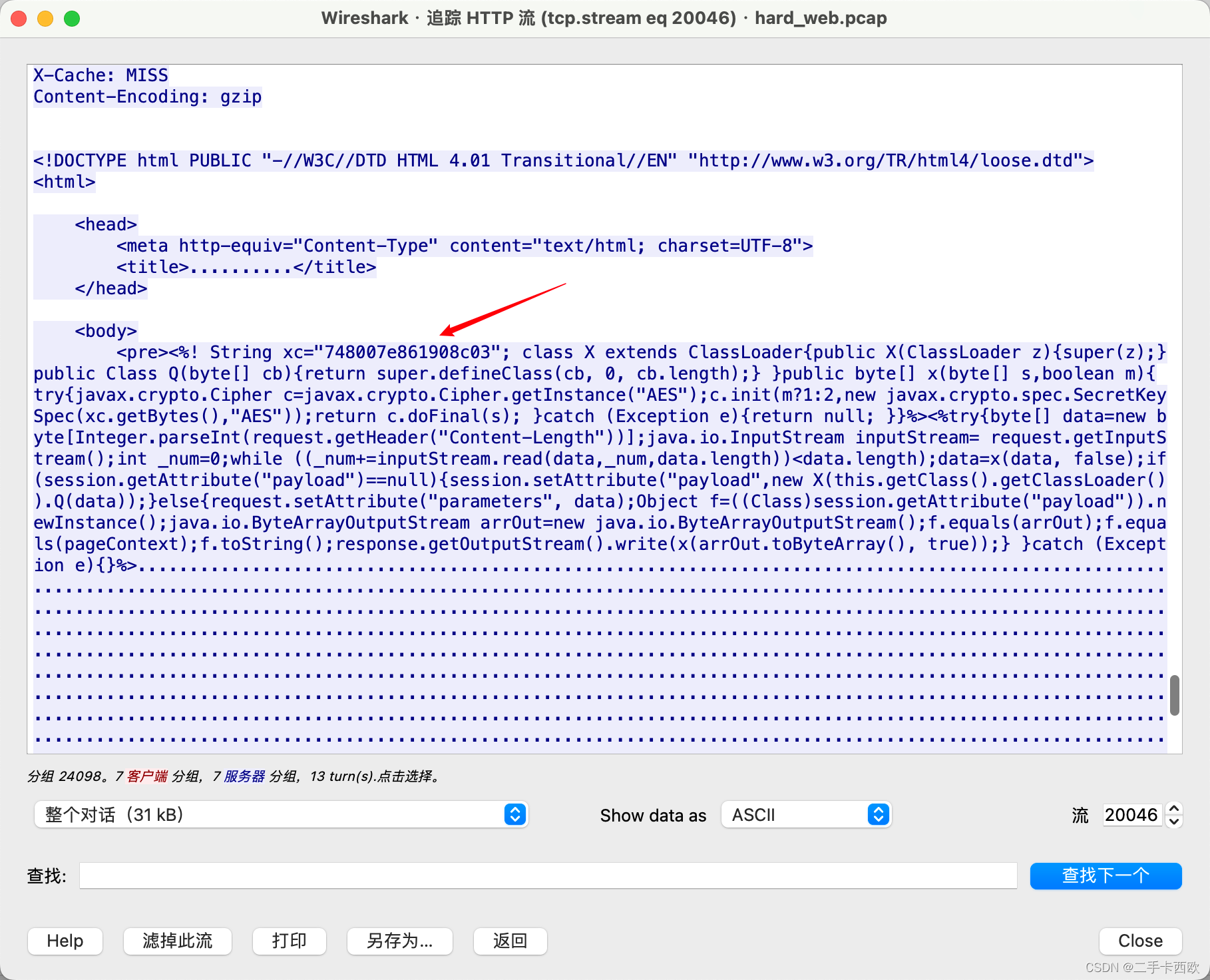Click the 查找下一个 find next button

point(1106,875)
